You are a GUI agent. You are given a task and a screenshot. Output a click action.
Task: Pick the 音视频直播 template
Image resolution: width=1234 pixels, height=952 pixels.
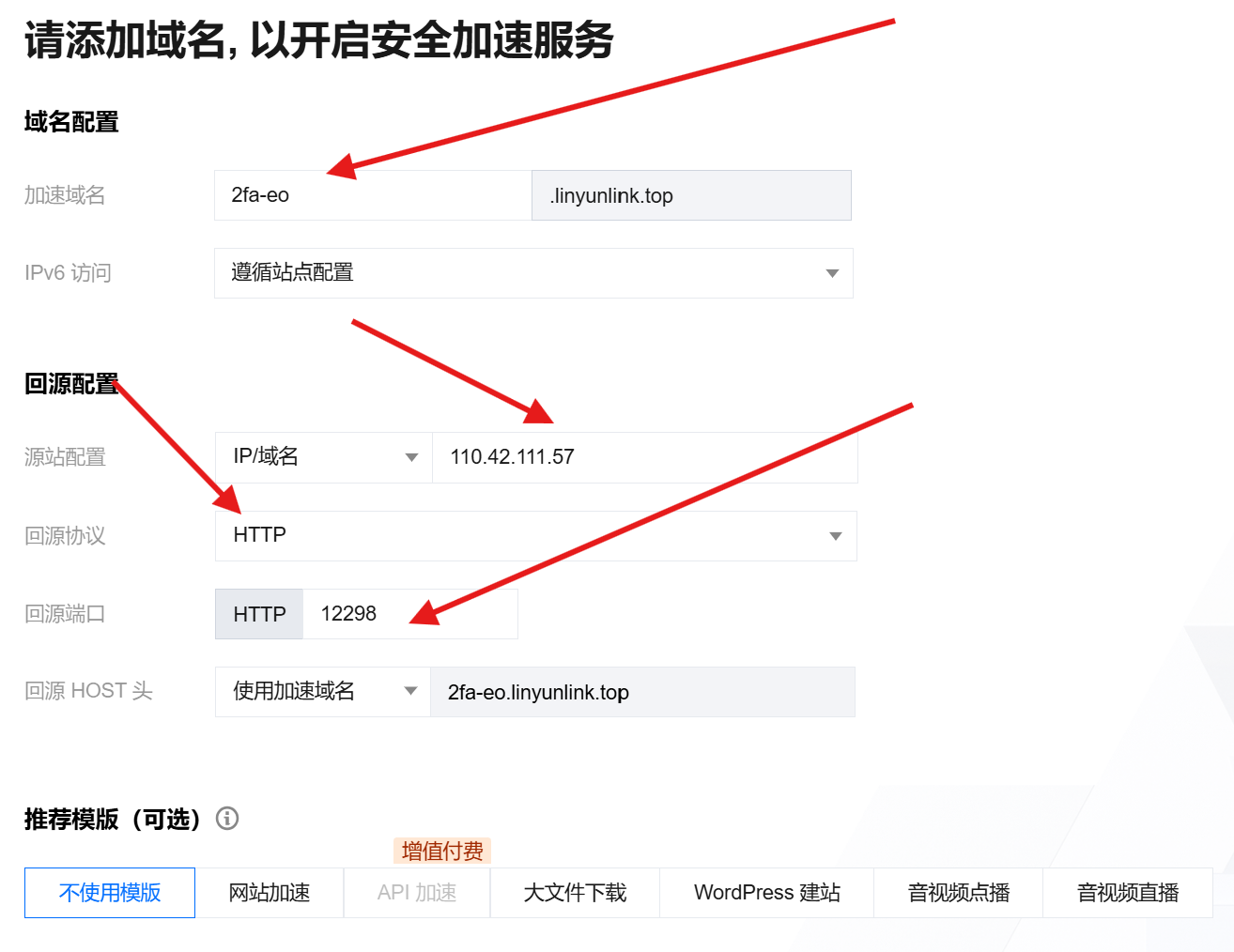click(1127, 893)
